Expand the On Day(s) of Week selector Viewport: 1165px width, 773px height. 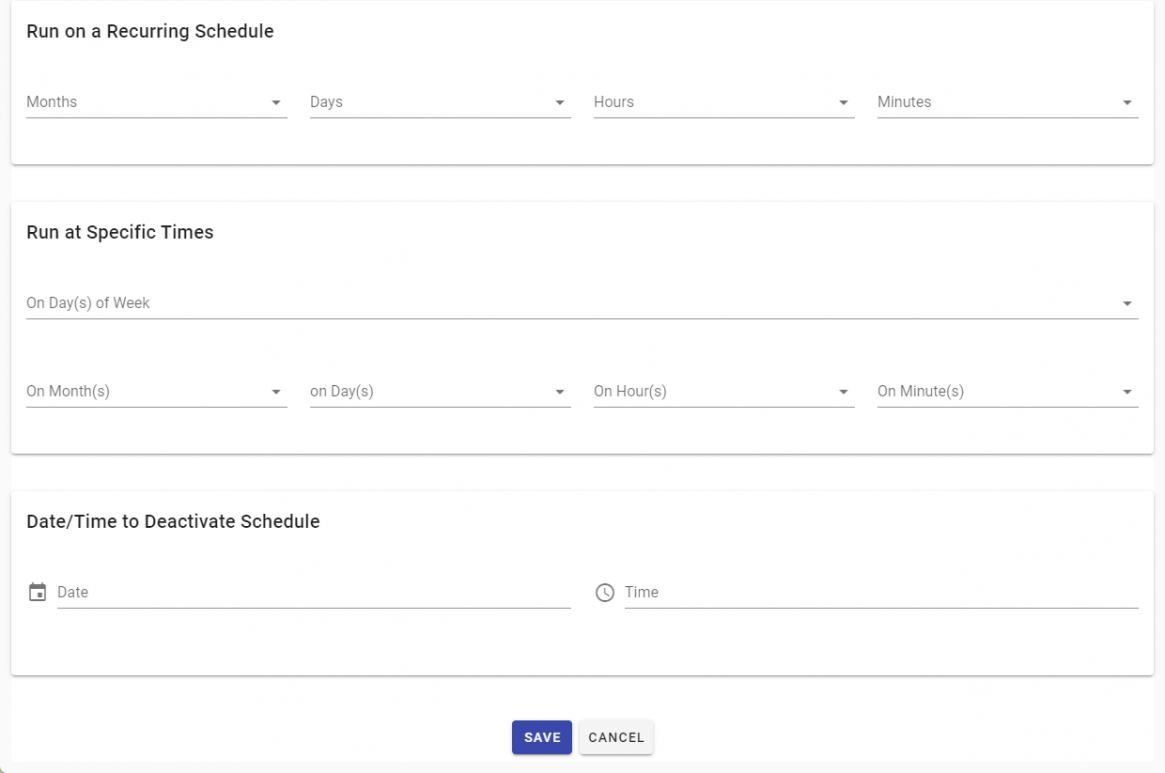coord(582,303)
